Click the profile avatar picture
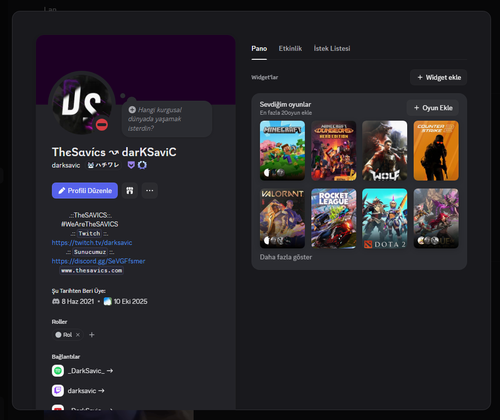Screen dimensions: 500x420 point(82,104)
